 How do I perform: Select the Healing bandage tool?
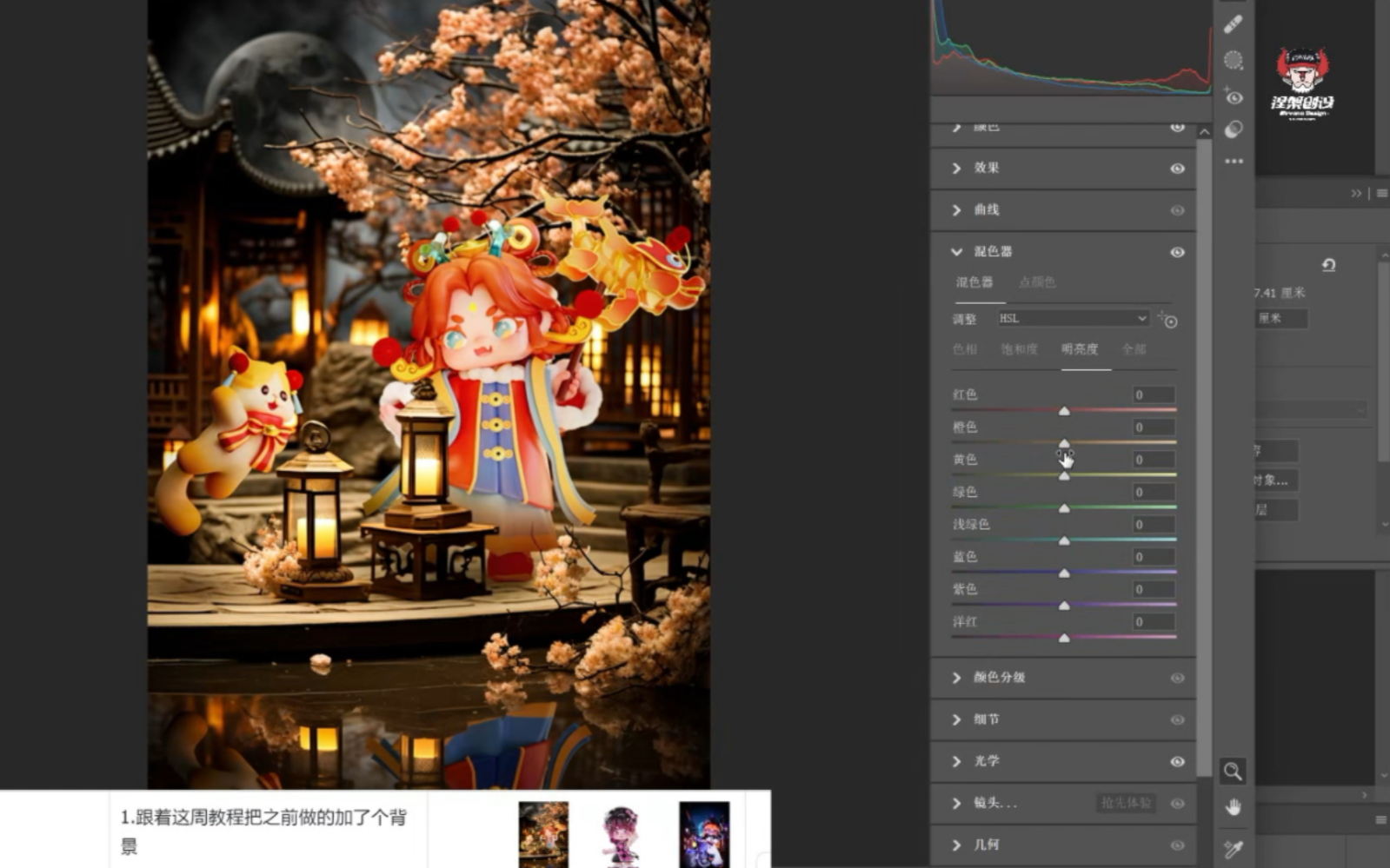1233,25
